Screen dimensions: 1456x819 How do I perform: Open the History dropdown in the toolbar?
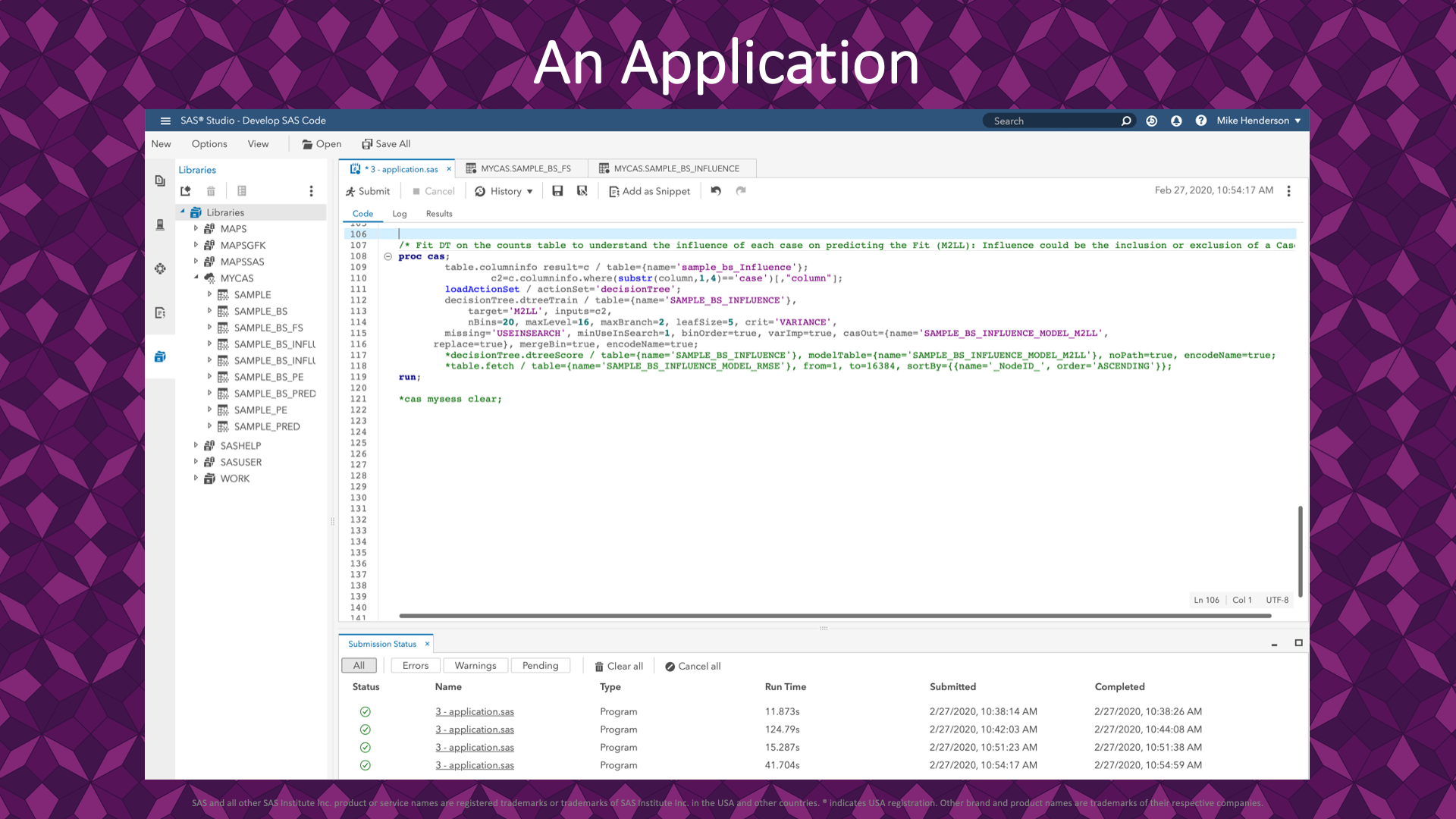click(x=504, y=191)
